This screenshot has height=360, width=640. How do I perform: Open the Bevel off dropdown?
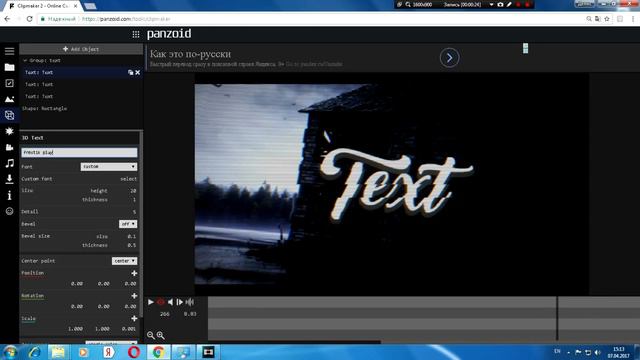tap(128, 224)
